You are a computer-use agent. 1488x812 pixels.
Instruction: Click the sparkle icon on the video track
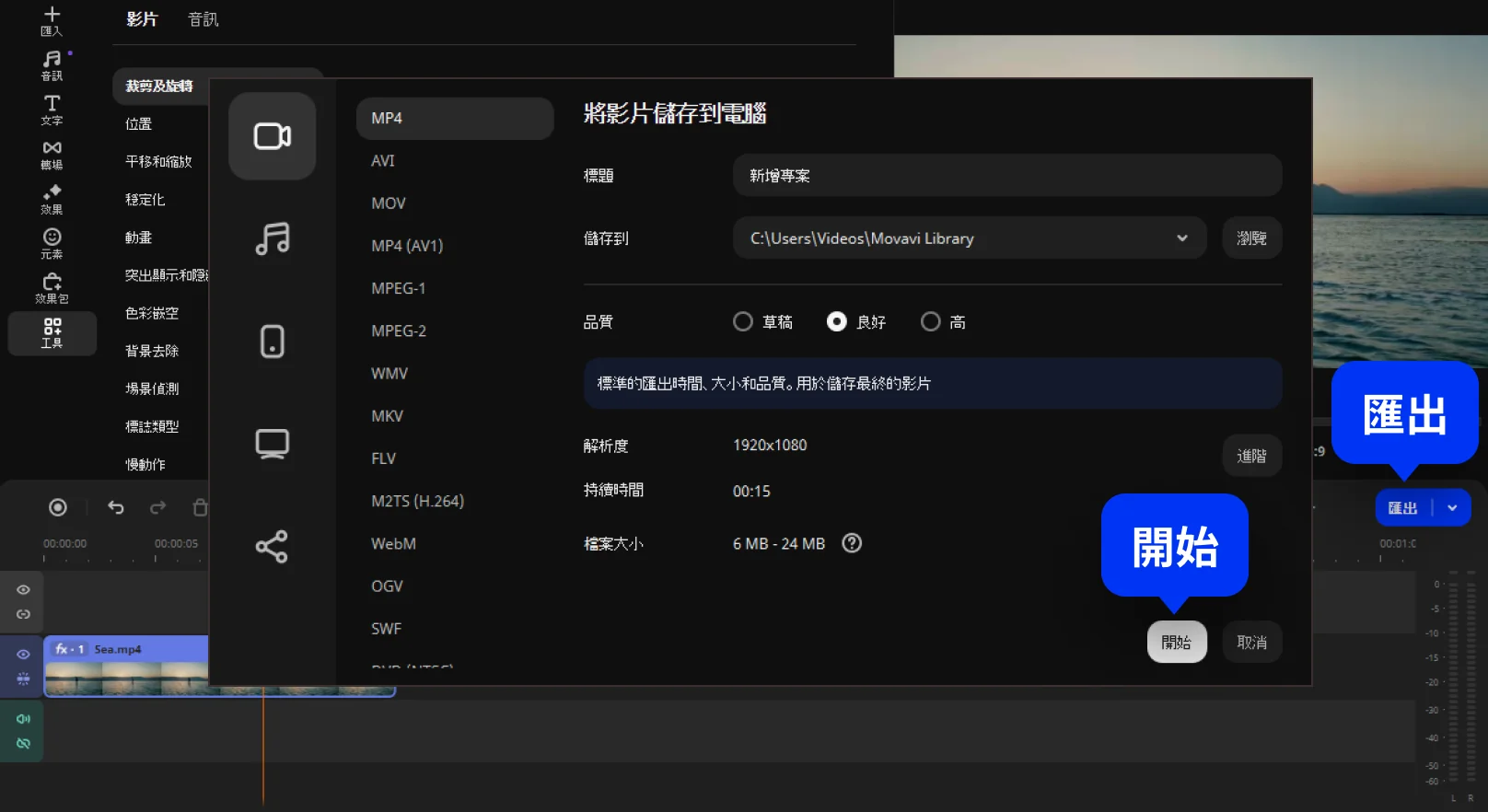coord(23,679)
